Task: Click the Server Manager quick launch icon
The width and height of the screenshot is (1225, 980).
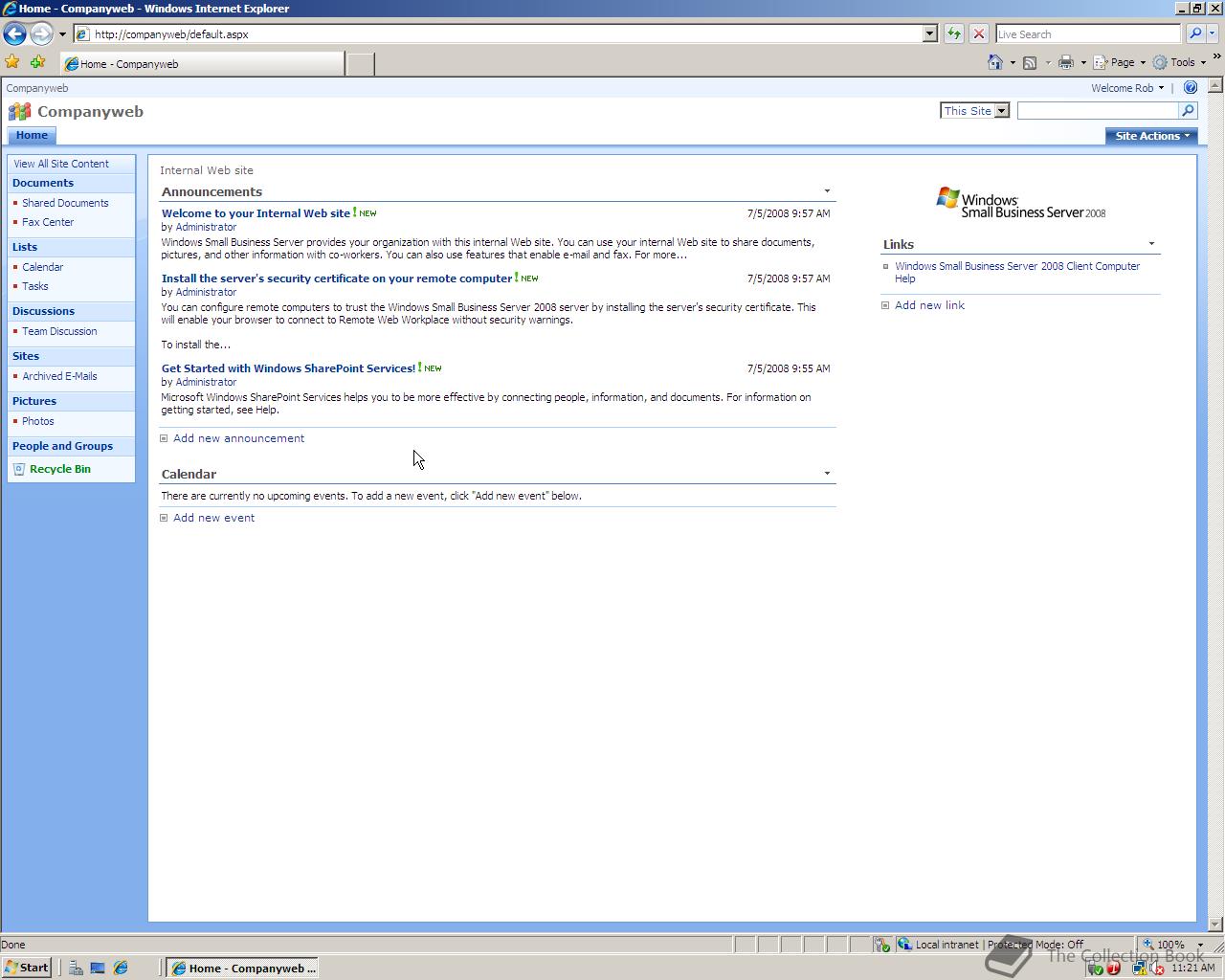Action: coord(75,968)
